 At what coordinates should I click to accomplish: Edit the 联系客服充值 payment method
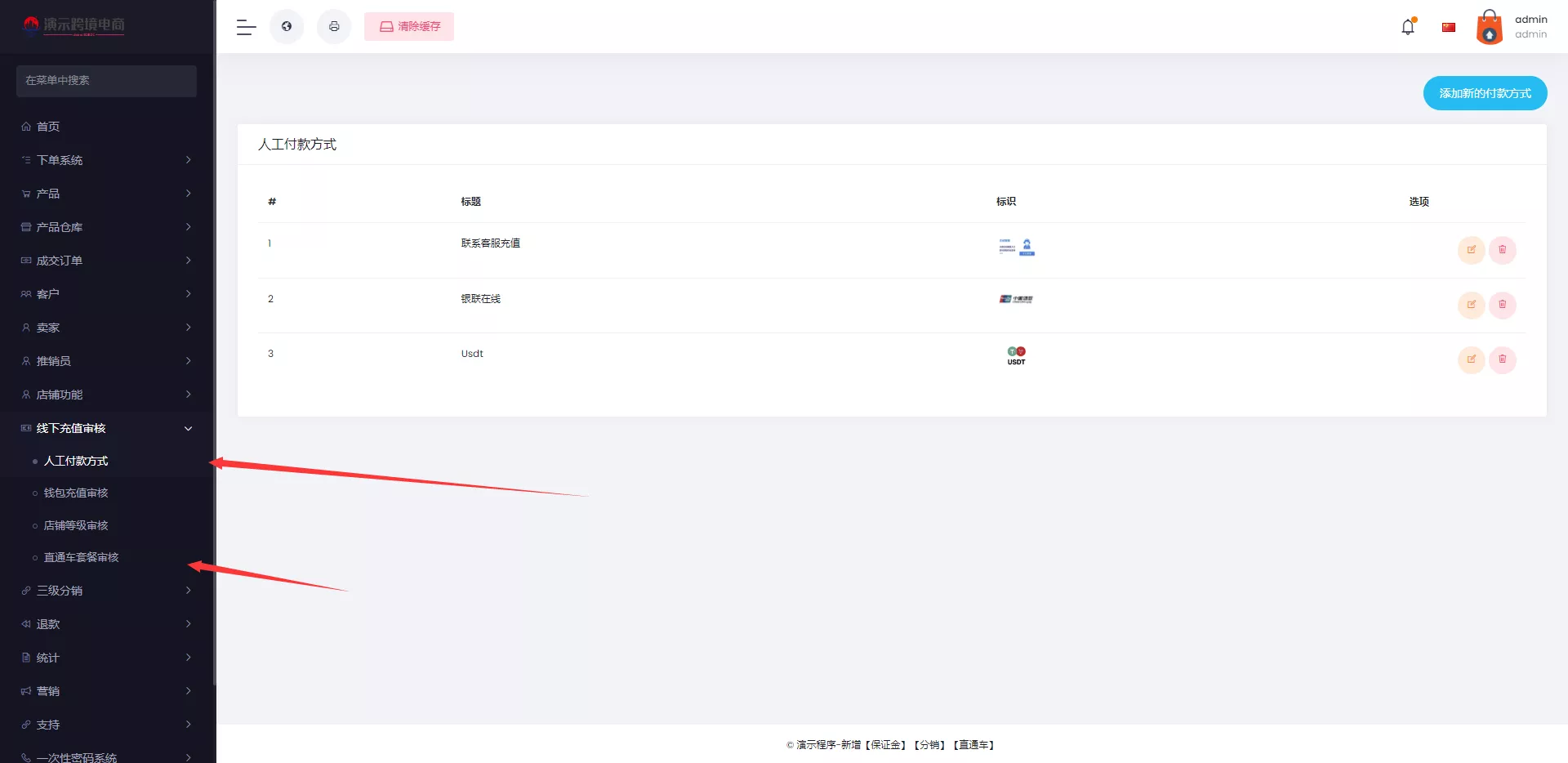tap(1471, 250)
